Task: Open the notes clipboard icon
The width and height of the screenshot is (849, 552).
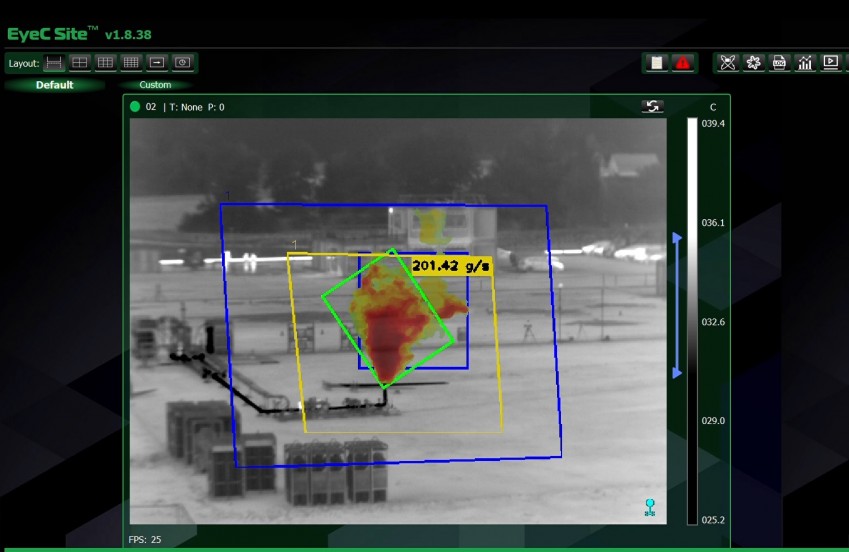Action: pyautogui.click(x=657, y=63)
